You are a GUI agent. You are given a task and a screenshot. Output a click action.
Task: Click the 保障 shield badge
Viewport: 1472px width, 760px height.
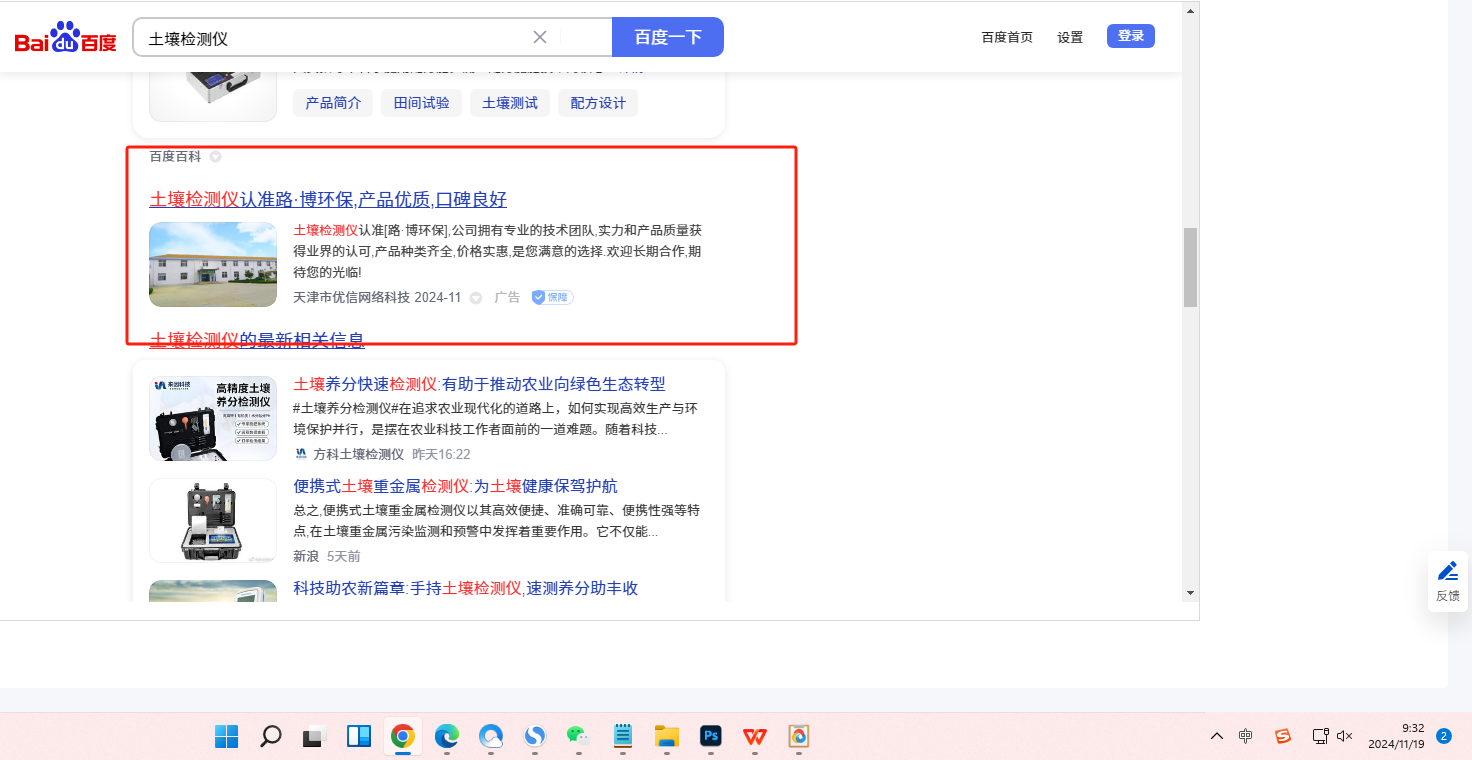552,297
